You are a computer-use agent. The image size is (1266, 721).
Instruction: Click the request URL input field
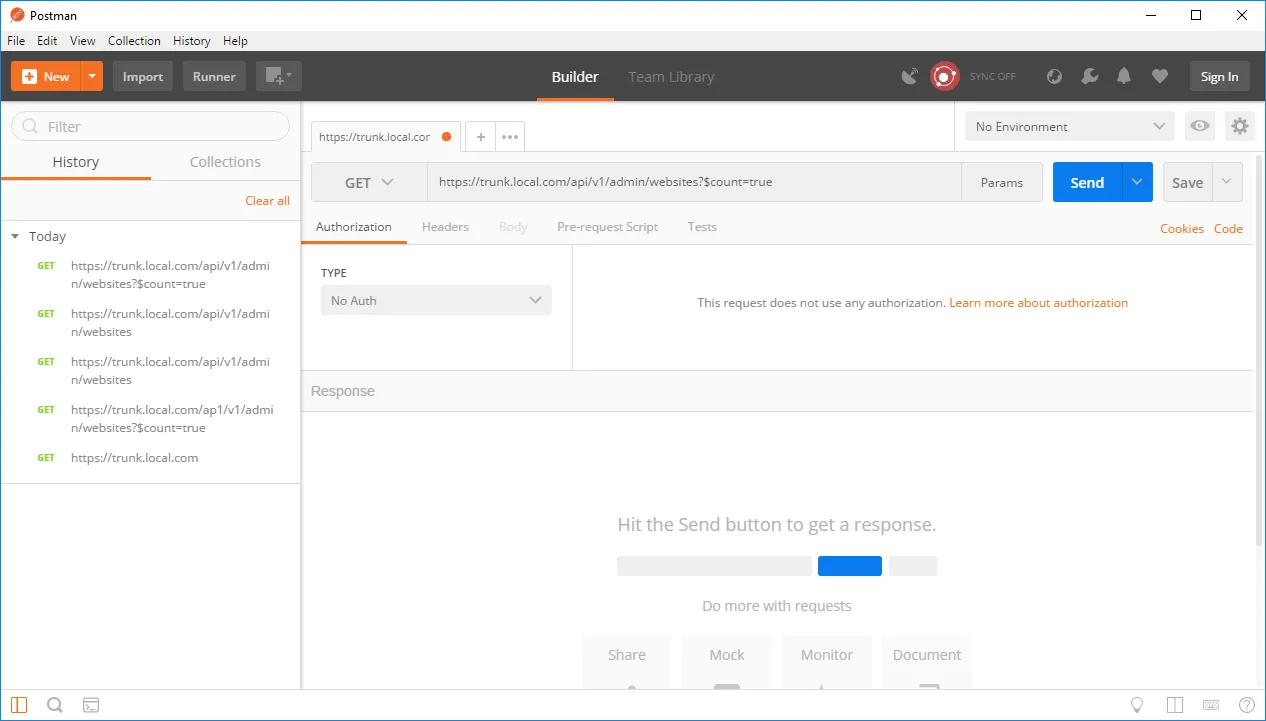pyautogui.click(x=695, y=182)
